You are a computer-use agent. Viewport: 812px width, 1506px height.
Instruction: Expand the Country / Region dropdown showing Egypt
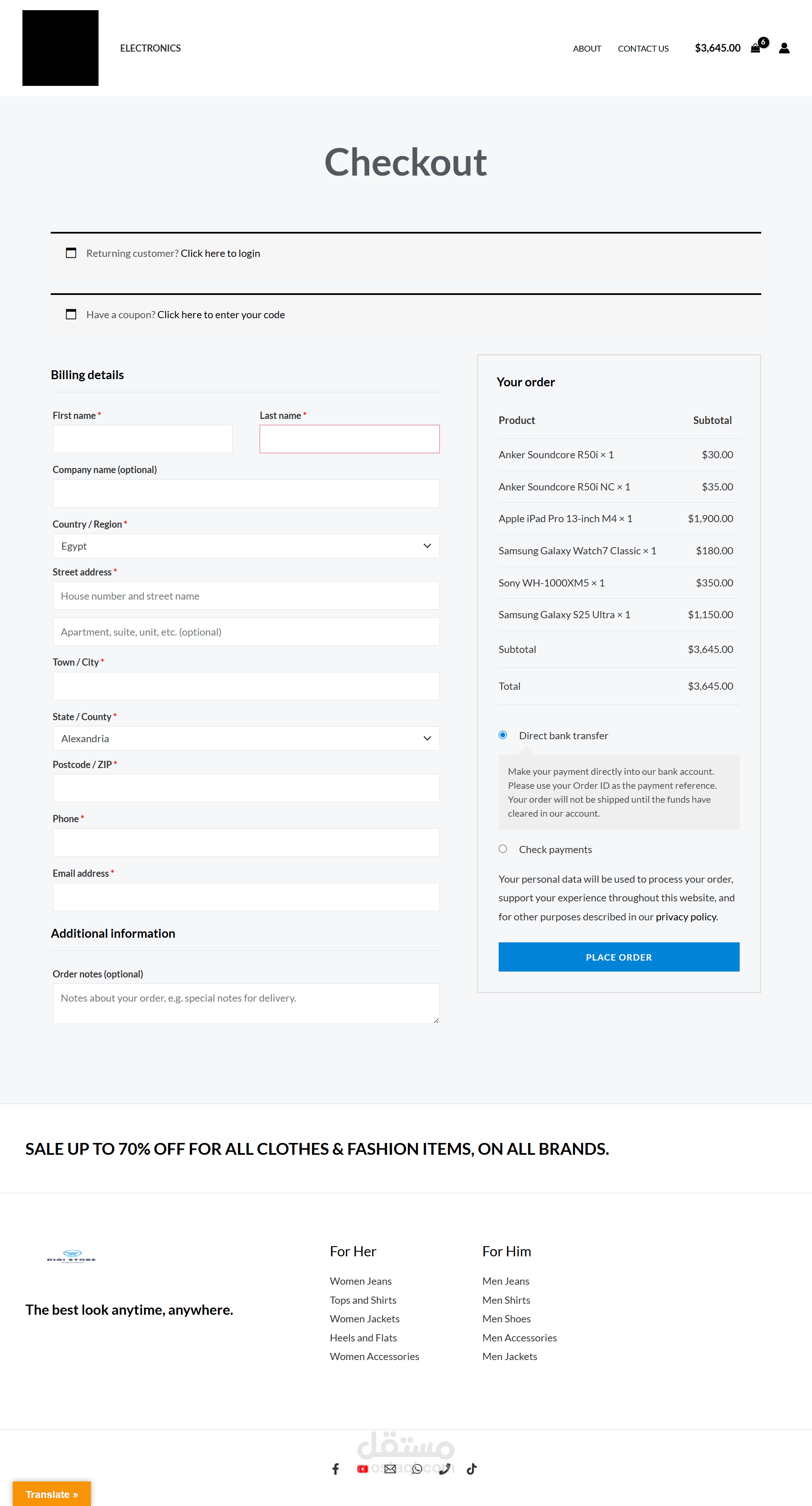click(x=246, y=545)
